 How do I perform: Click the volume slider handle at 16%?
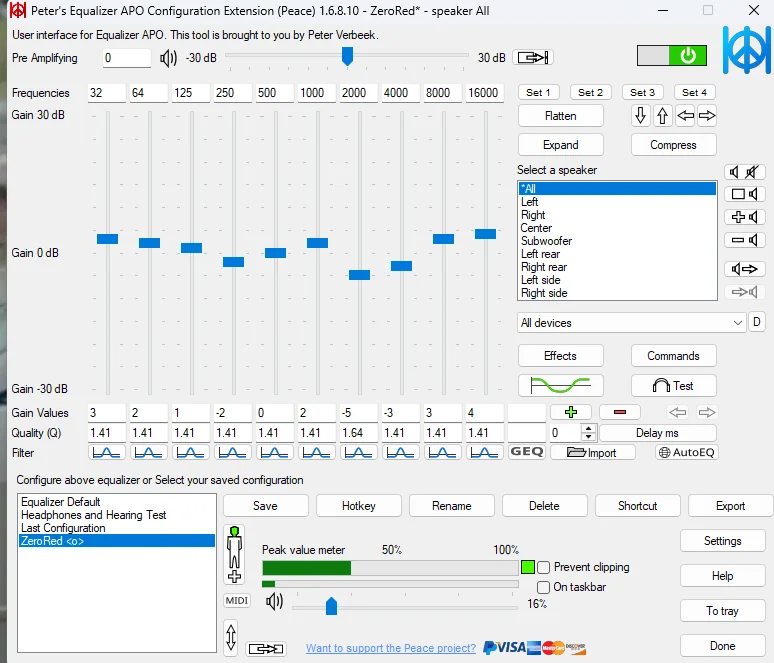(331, 606)
